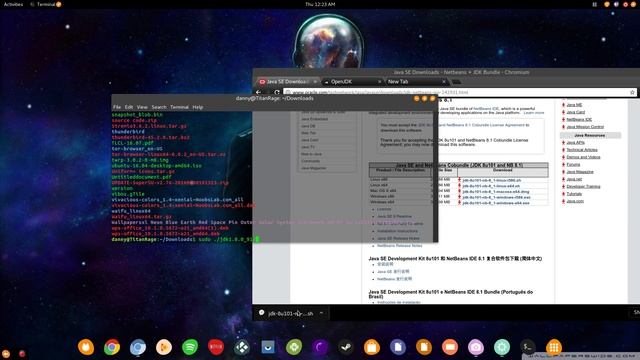
Task: Open the Help menu in Terminal
Action: point(198,107)
